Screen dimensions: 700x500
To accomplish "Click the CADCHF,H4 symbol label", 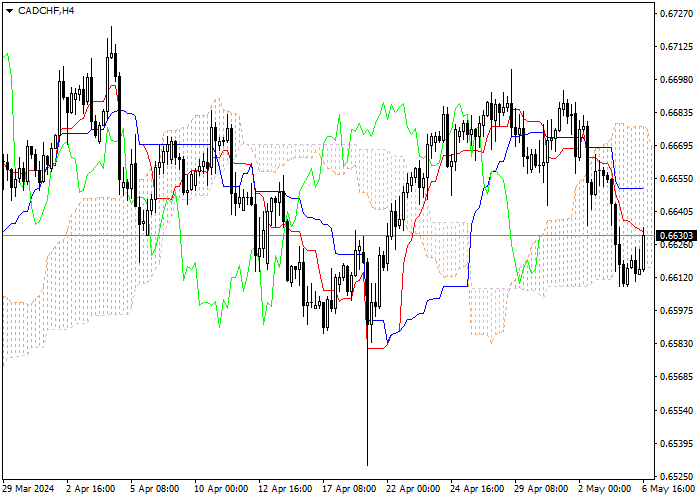I will point(46,11).
